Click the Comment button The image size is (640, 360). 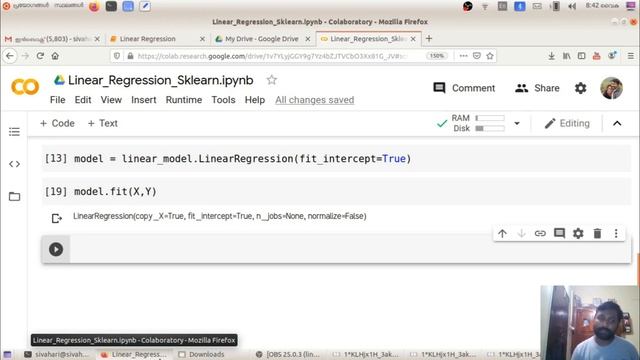click(x=464, y=88)
